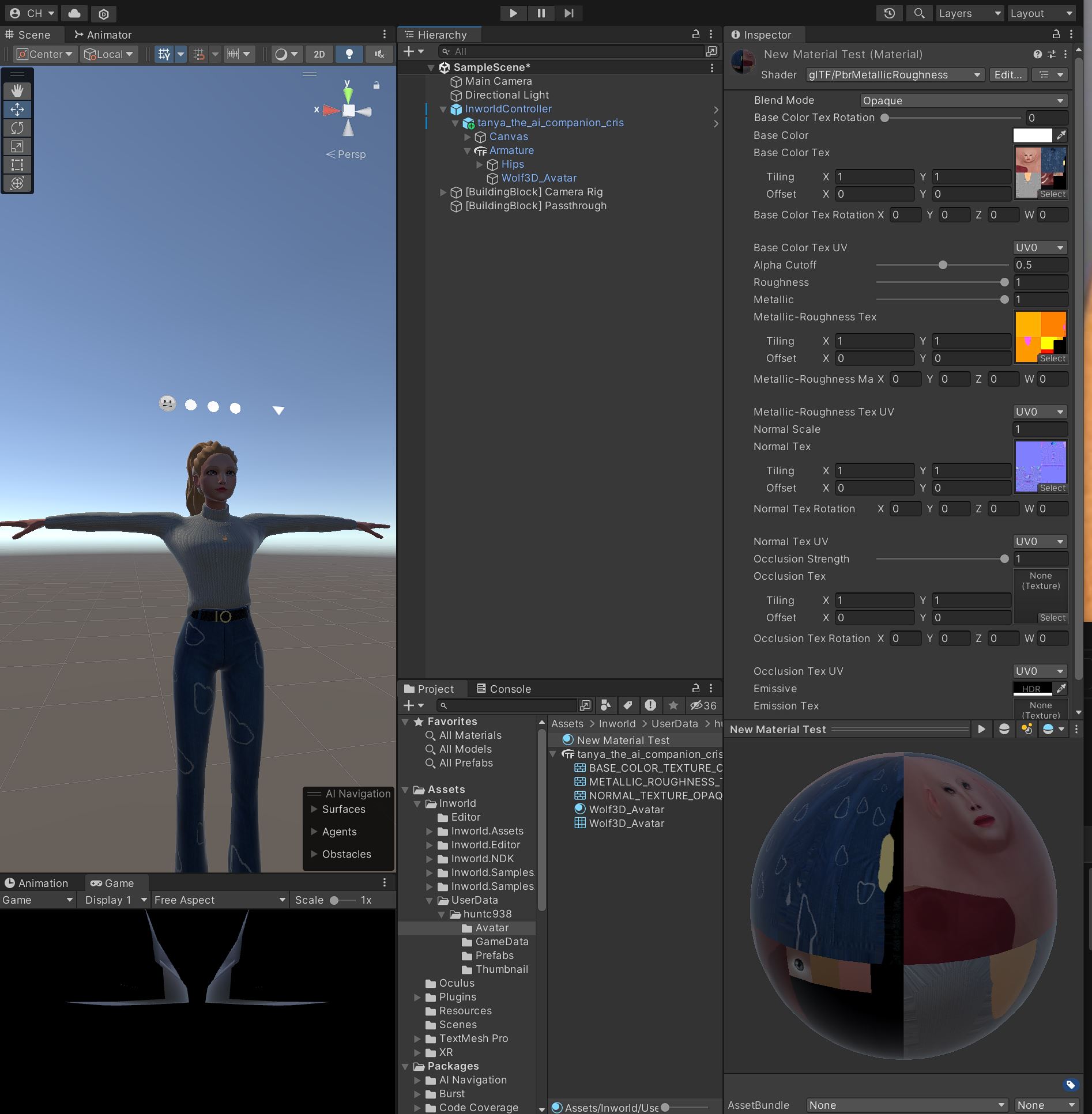Viewport: 1092px width, 1114px height.
Task: Switch to the Scene tab
Action: (x=28, y=35)
